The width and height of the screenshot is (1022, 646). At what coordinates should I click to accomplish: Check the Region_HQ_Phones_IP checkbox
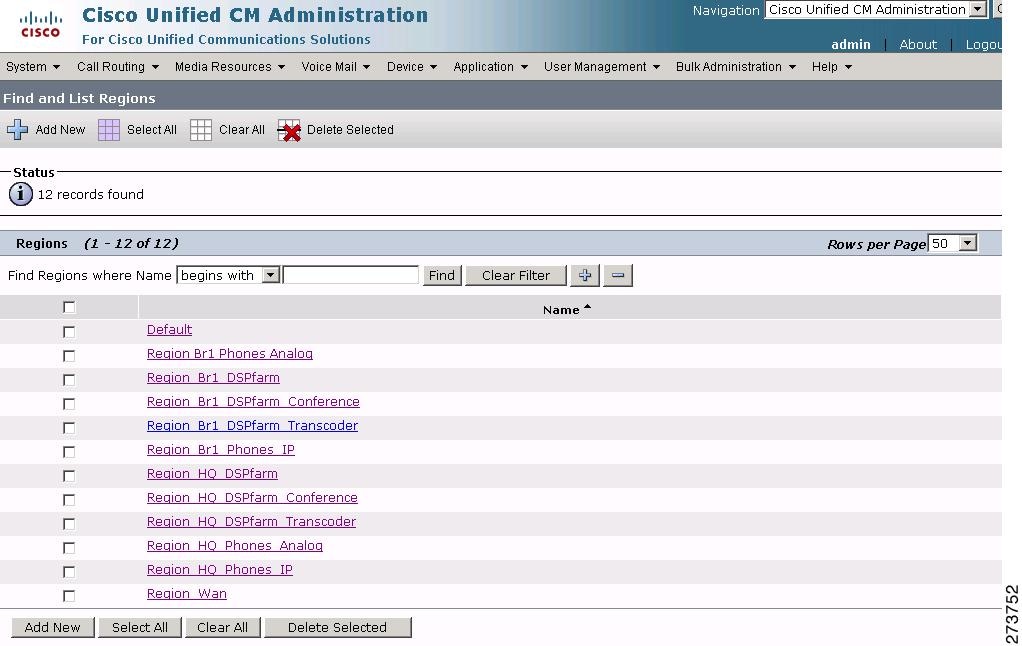pos(69,571)
